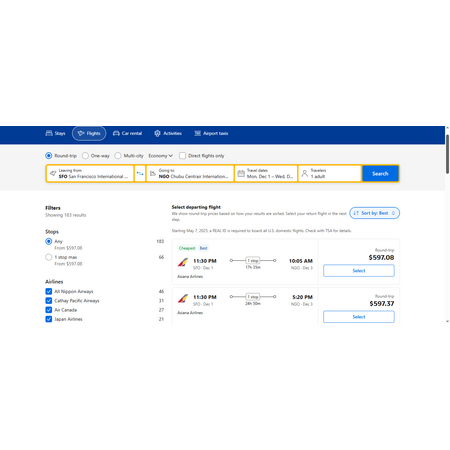Switch to Car rental tab
Screen dimensions: 450x450
click(127, 133)
